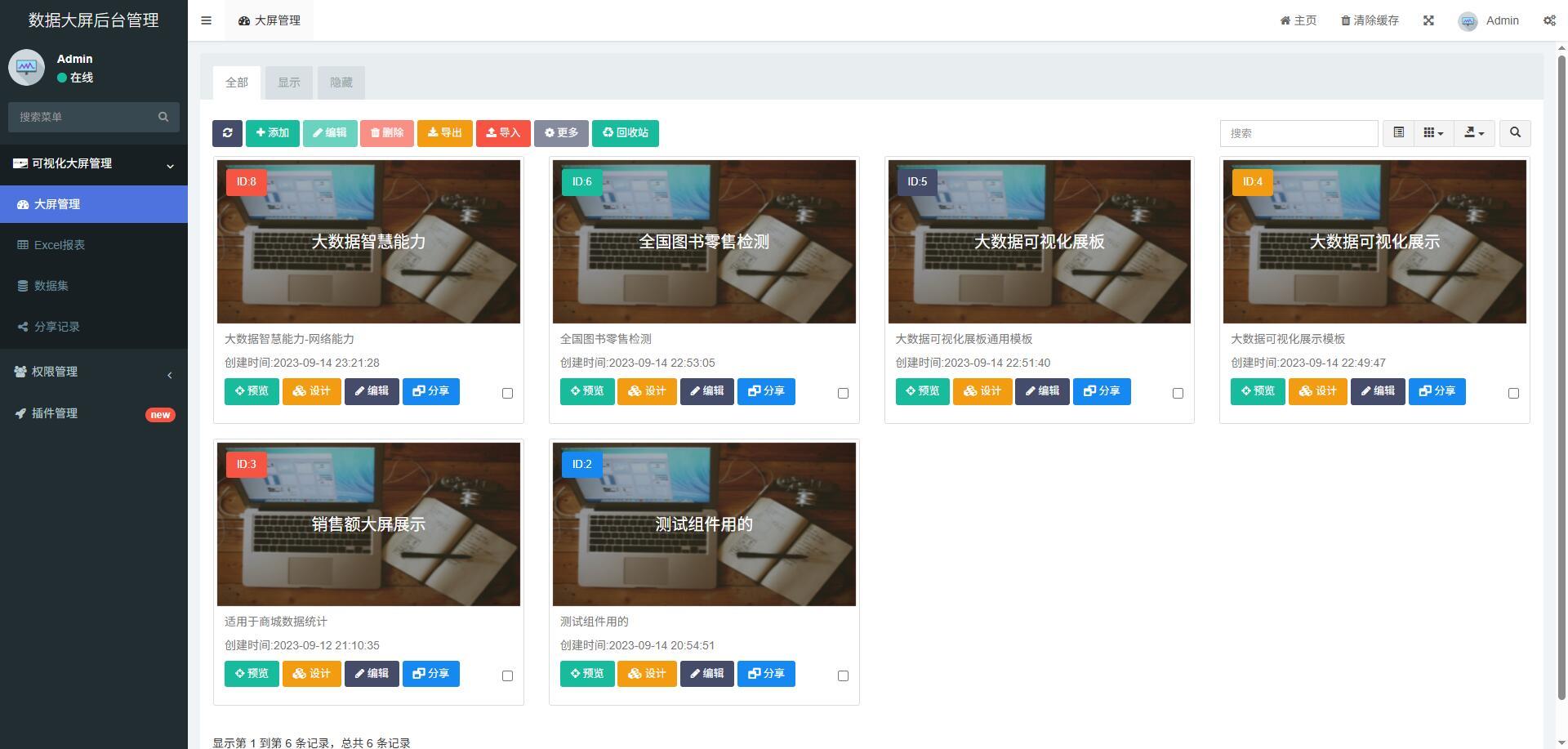Expand the 权限管理 sidebar menu
This screenshot has width=1568, height=749.
coord(93,372)
